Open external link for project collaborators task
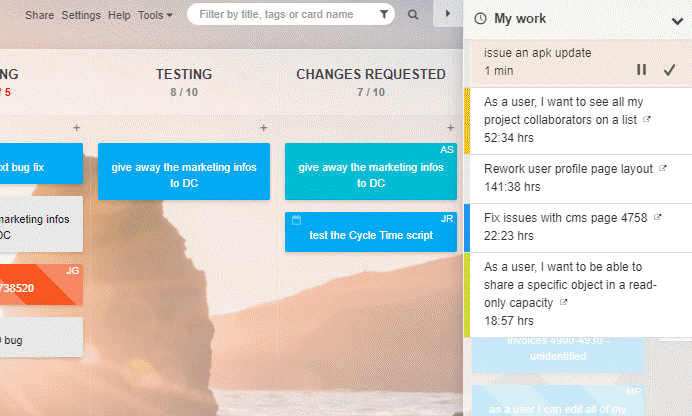692x416 pixels. pos(647,119)
